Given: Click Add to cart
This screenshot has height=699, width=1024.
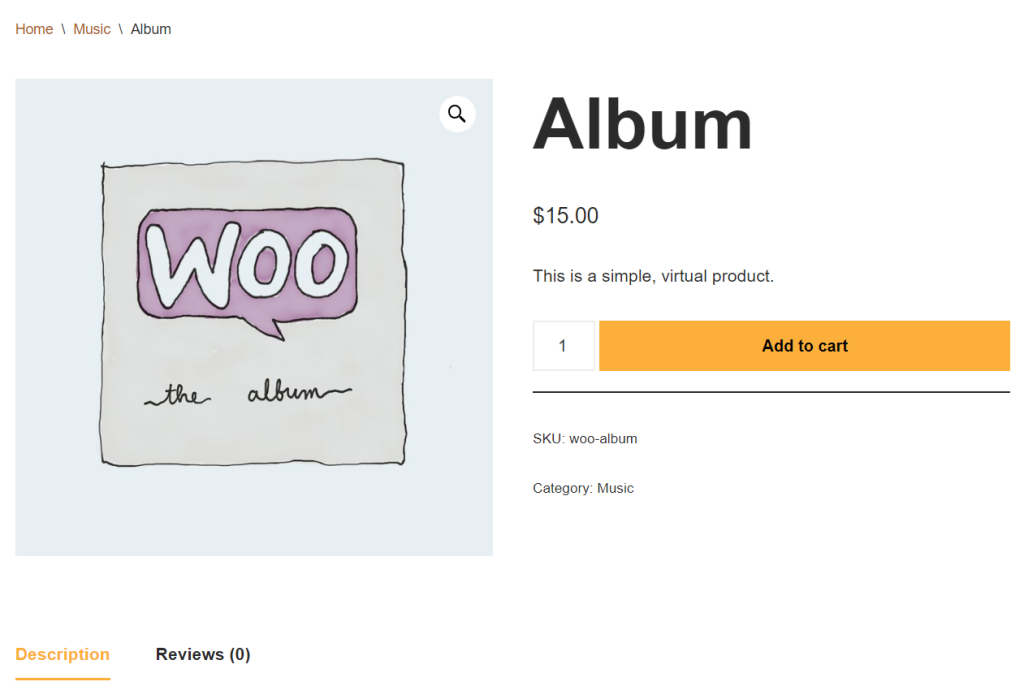Looking at the screenshot, I should [804, 345].
